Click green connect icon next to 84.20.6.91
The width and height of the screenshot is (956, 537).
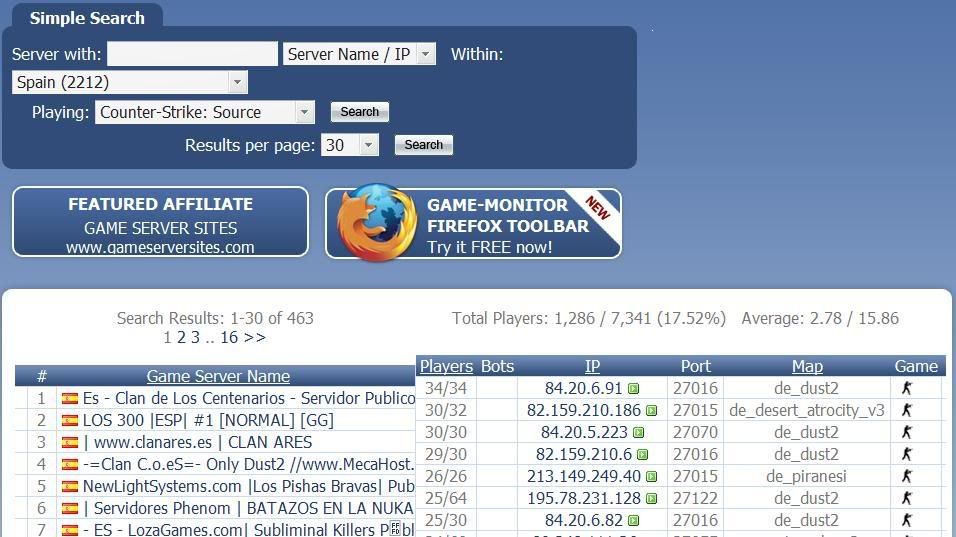tap(633, 389)
